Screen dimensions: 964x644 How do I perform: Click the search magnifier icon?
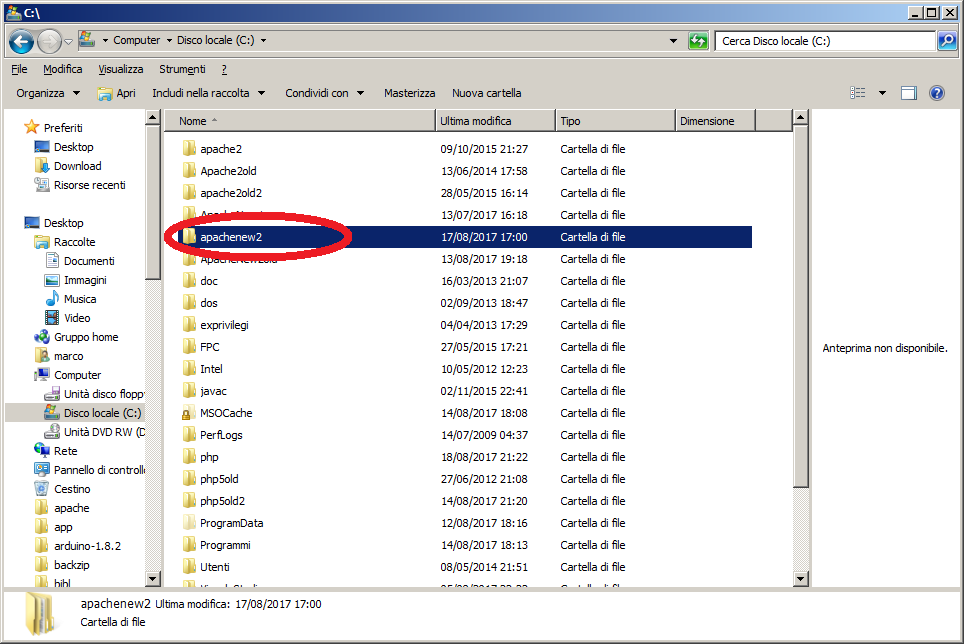(947, 41)
